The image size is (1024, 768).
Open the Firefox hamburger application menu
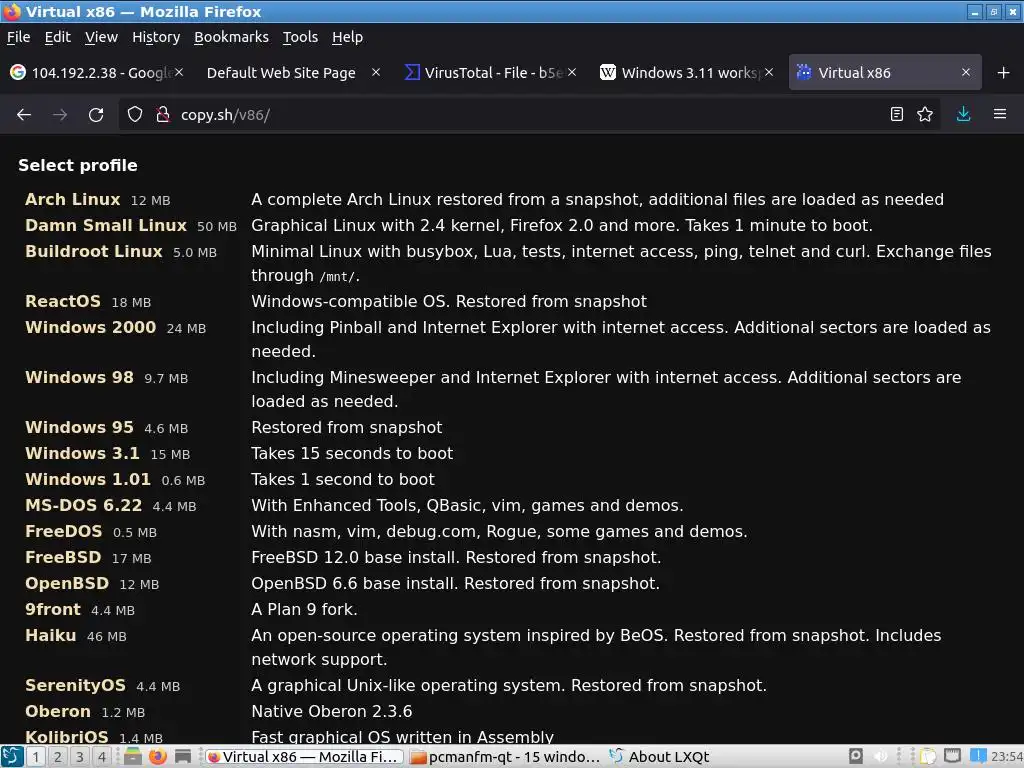[x=1000, y=114]
